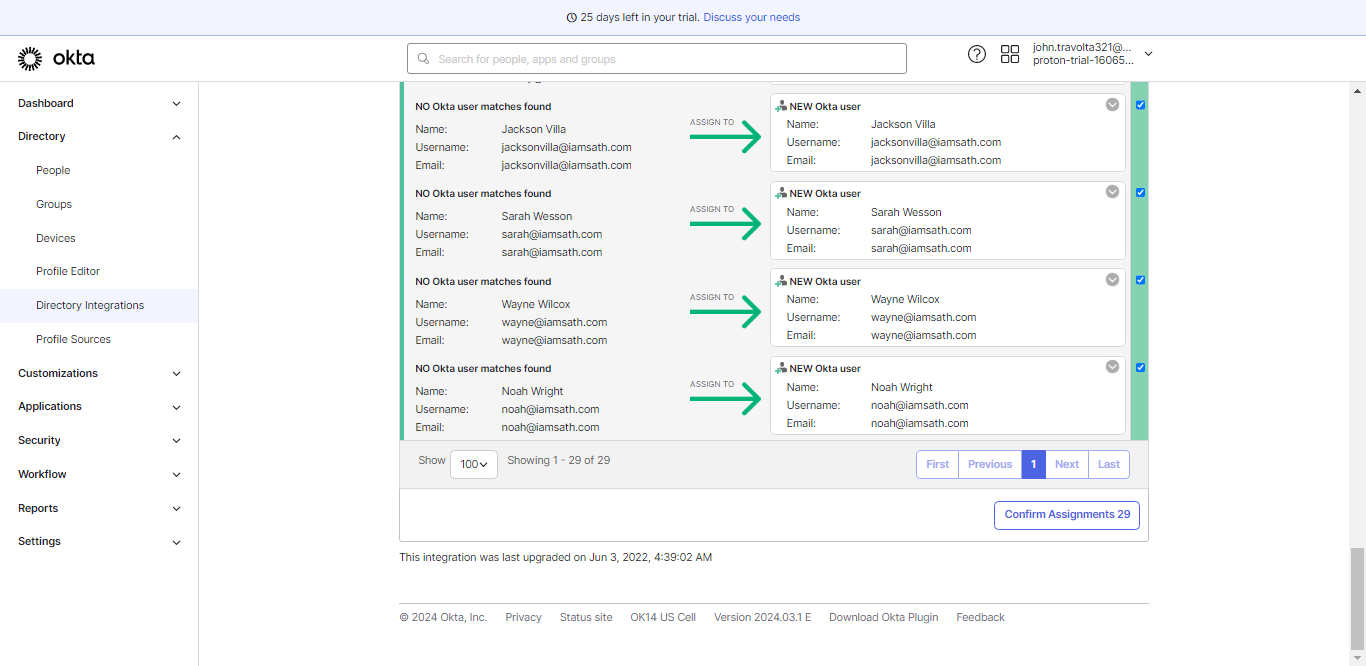Screen dimensions: 1366x666
Task: Uncheck the Sarah Wesson assignment checkbox
Action: [x=1140, y=193]
